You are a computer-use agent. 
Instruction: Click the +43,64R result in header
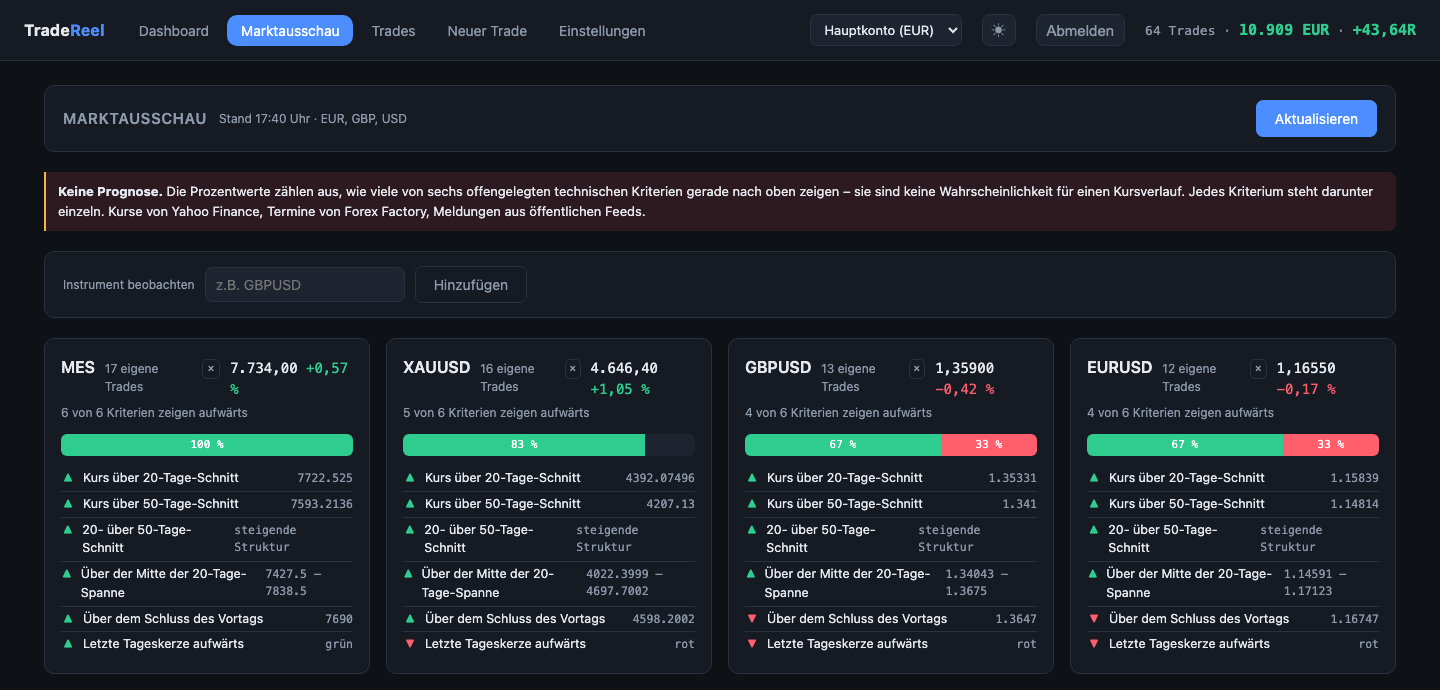1384,30
